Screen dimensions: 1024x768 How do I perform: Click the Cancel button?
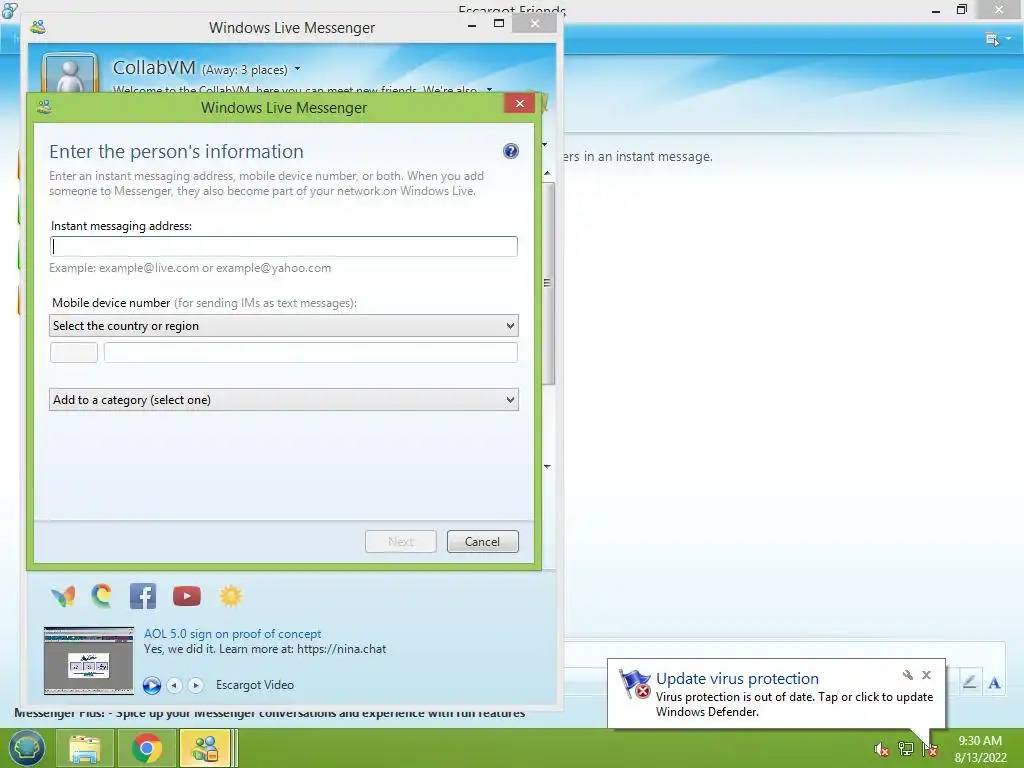point(483,541)
